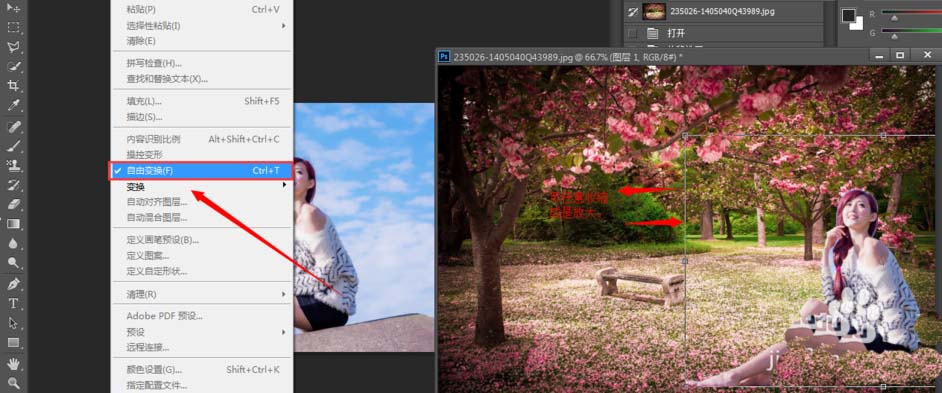Screen dimensions: 942x393
Task: Select the Crop tool
Action: click(13, 86)
